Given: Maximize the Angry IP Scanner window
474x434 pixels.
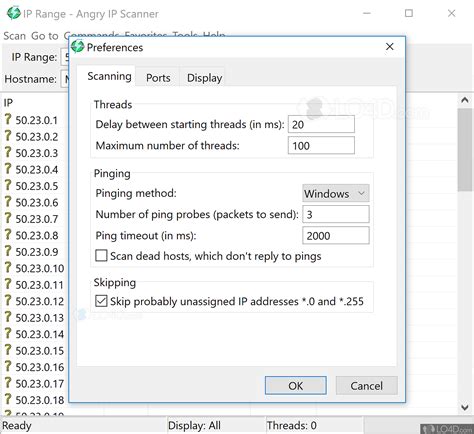Looking at the screenshot, I should 409,13.
